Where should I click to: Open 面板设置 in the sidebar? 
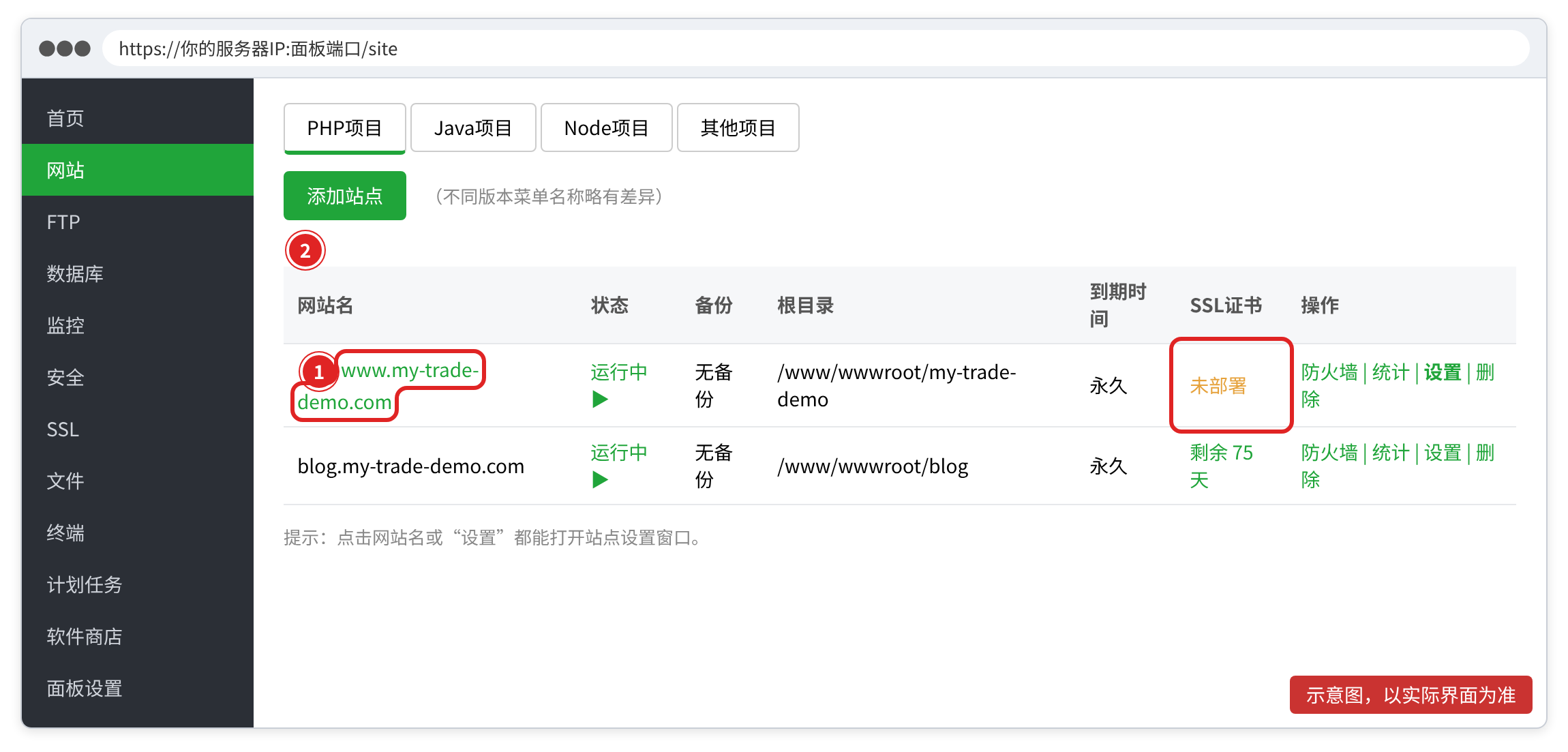tap(137, 688)
